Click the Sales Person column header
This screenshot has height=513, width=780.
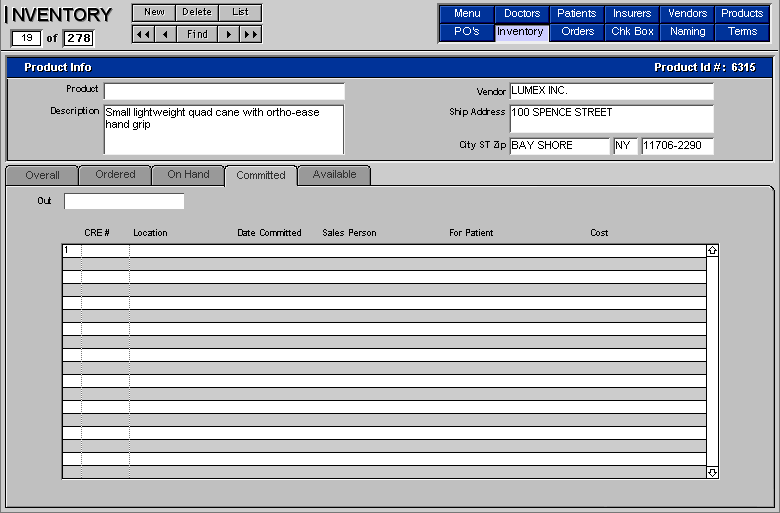point(349,233)
